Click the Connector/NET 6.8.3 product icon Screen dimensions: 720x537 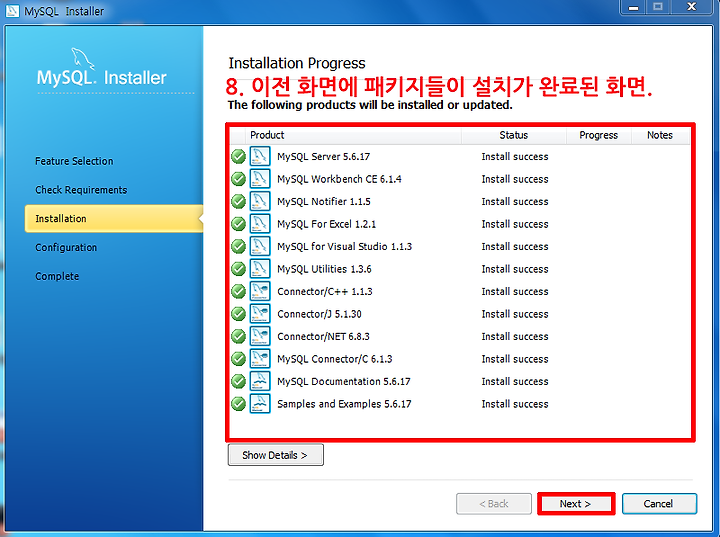(x=260, y=336)
